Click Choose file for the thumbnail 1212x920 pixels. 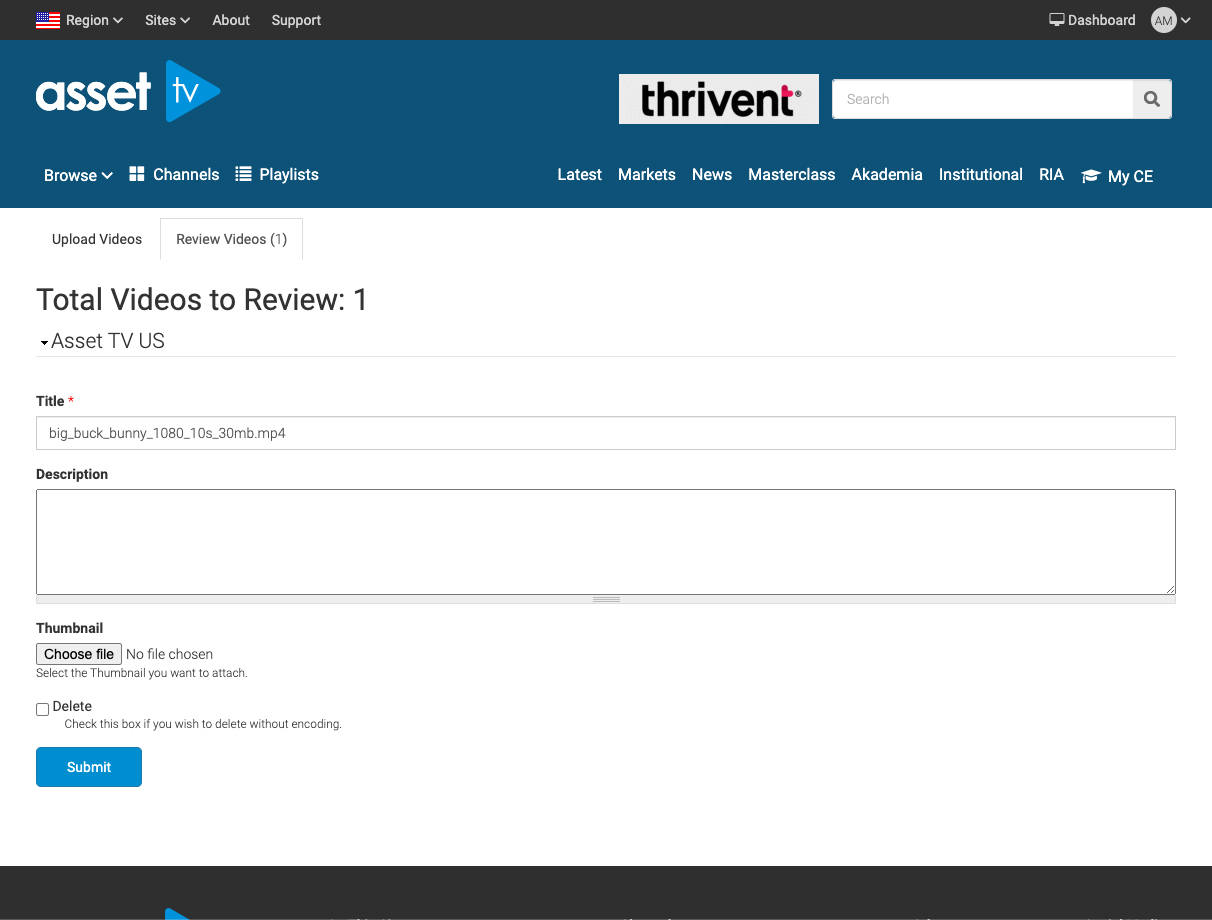(79, 654)
